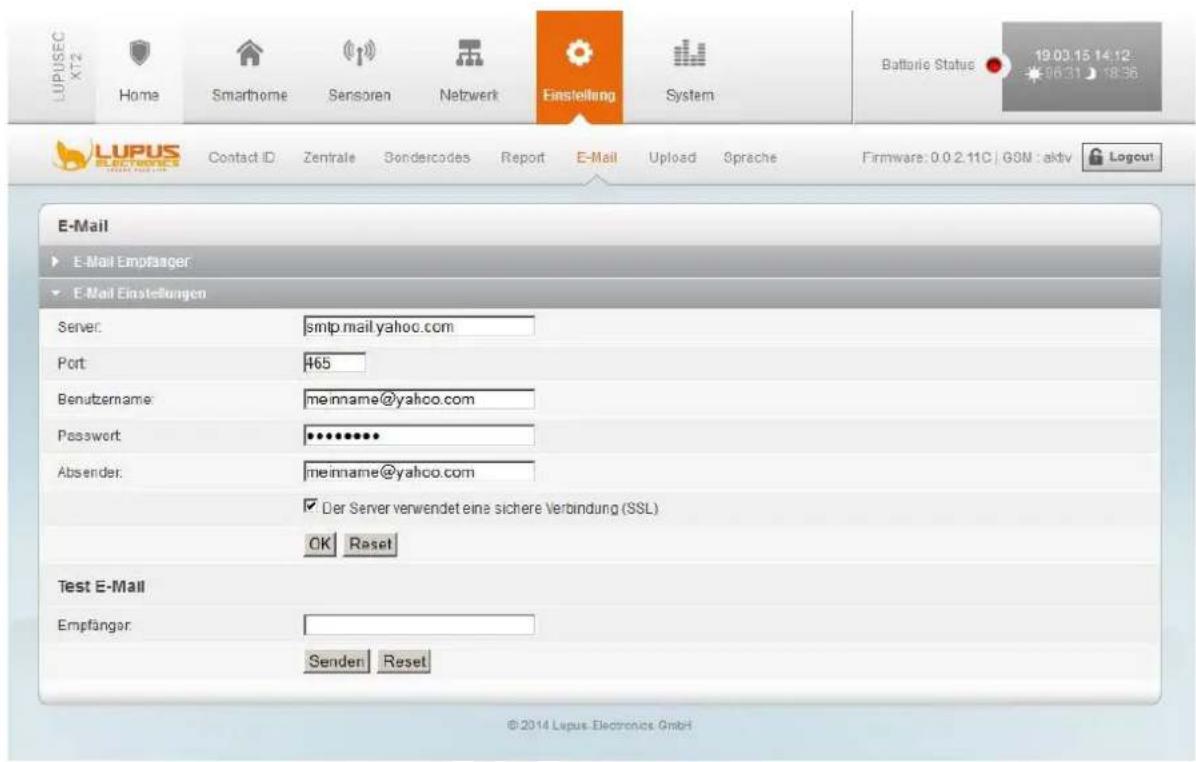Image resolution: width=1196 pixels, height=762 pixels.
Task: Click the Logout button
Action: (x=1122, y=157)
